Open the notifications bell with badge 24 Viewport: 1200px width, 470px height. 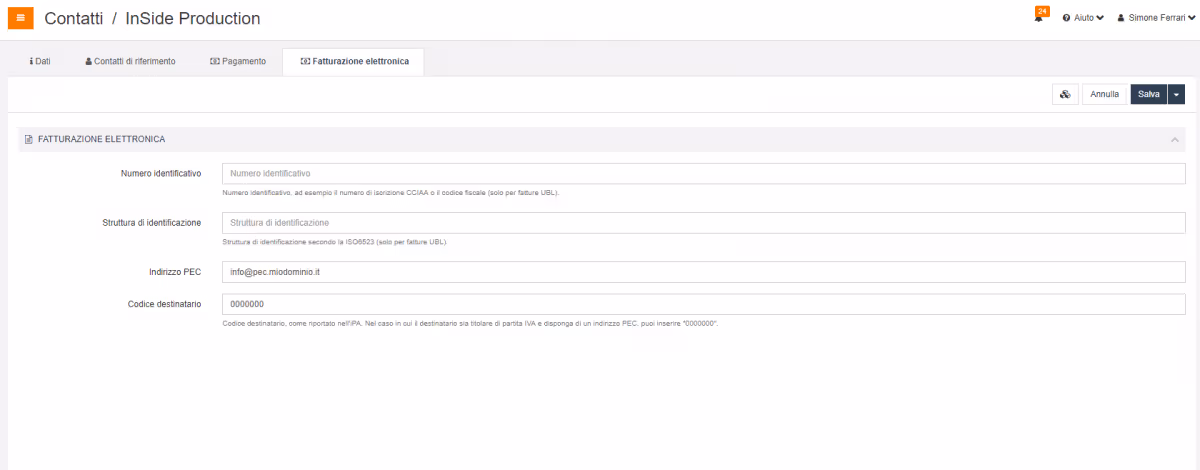pos(1040,16)
